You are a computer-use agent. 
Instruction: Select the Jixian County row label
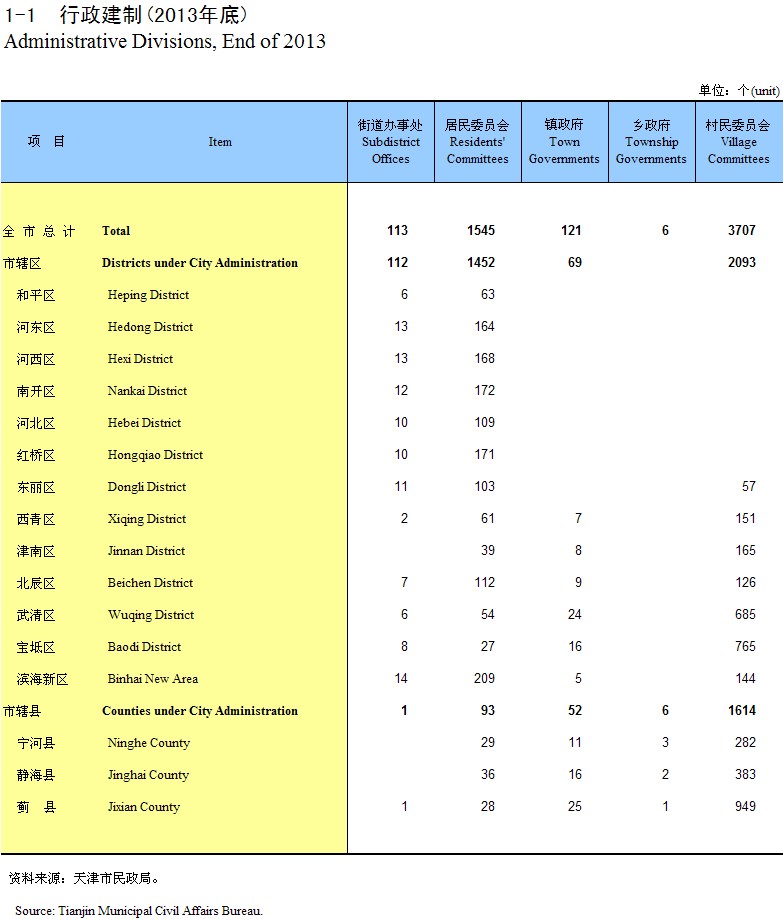pos(144,807)
